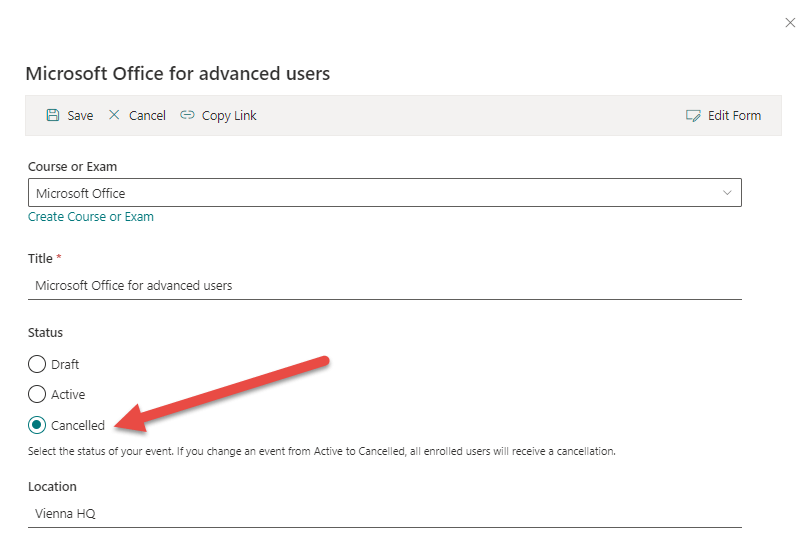Click the heading Microsoft Office for advanced users
Image resolution: width=811 pixels, height=539 pixels.
[178, 73]
